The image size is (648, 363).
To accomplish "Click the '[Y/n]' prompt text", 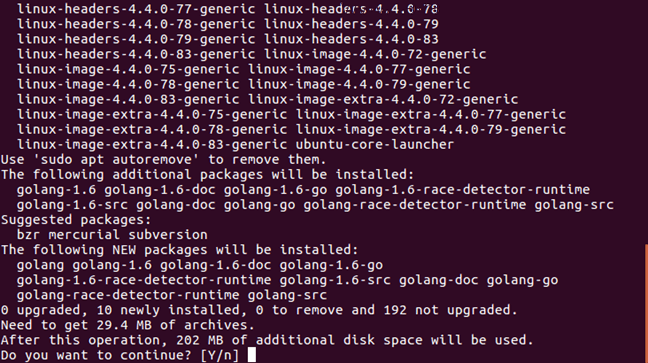I will tap(220, 355).
